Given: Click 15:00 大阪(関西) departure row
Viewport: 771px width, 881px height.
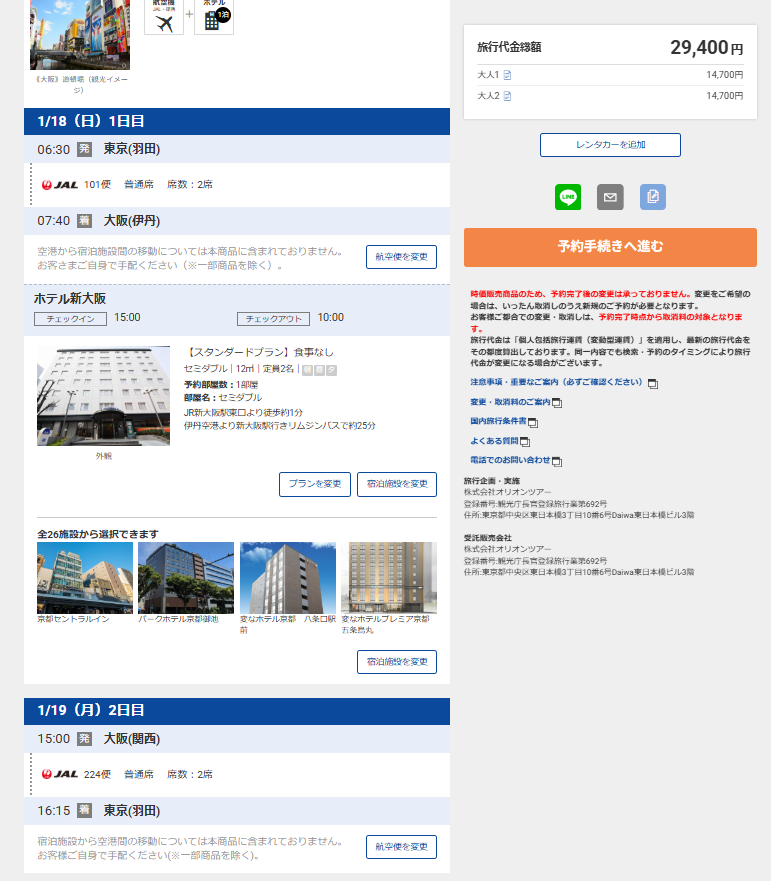Looking at the screenshot, I should click(x=237, y=739).
